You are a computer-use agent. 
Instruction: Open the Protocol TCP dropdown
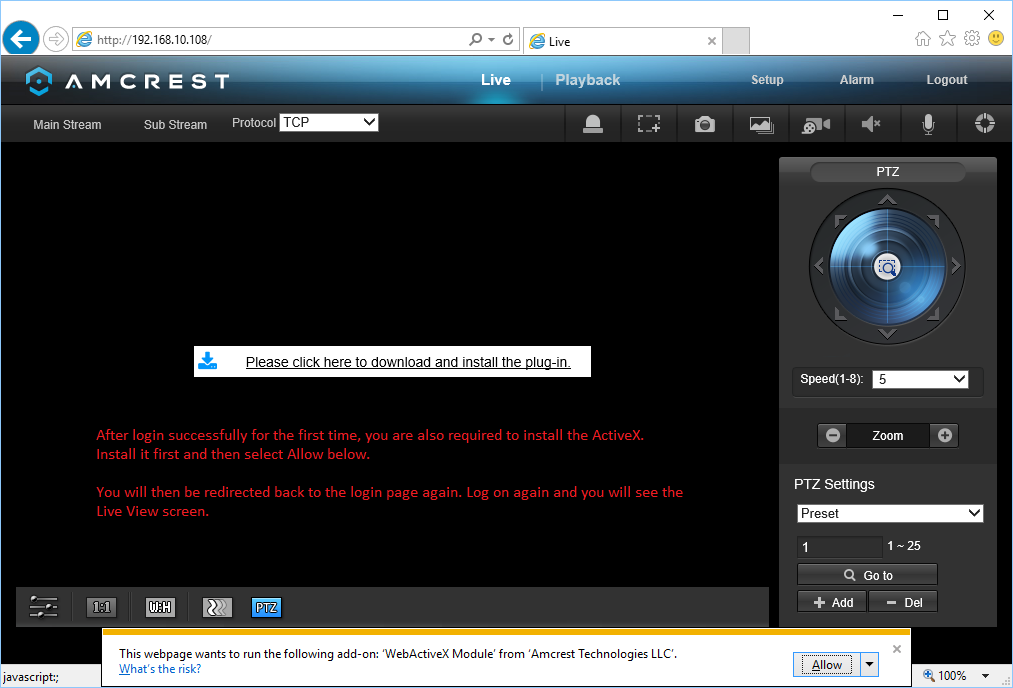[328, 122]
